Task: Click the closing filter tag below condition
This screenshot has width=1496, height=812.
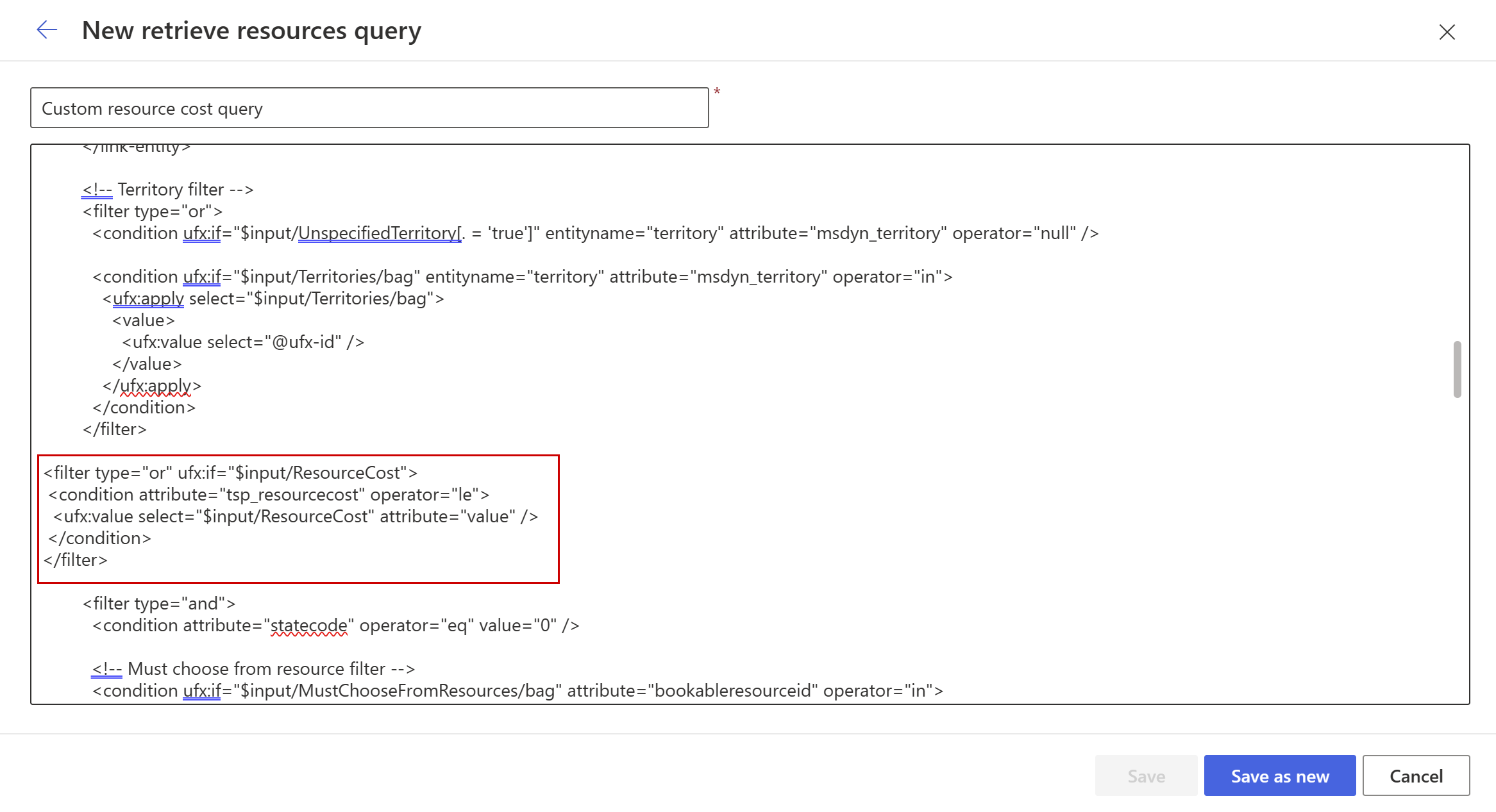Action: click(75, 559)
